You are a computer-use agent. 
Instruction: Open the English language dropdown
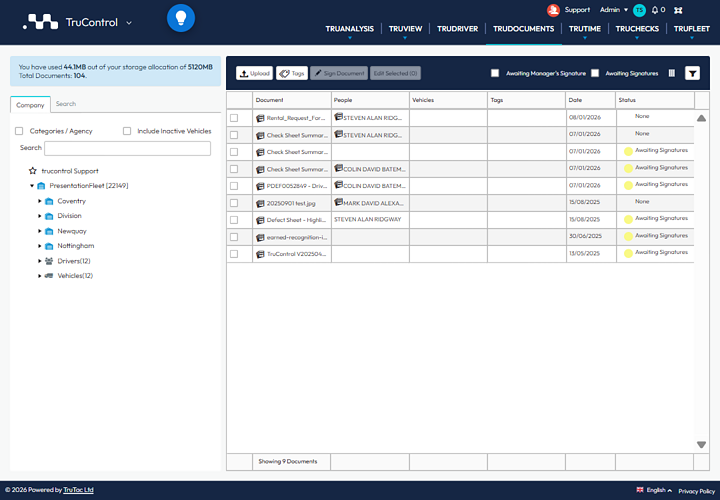[x=659, y=490]
